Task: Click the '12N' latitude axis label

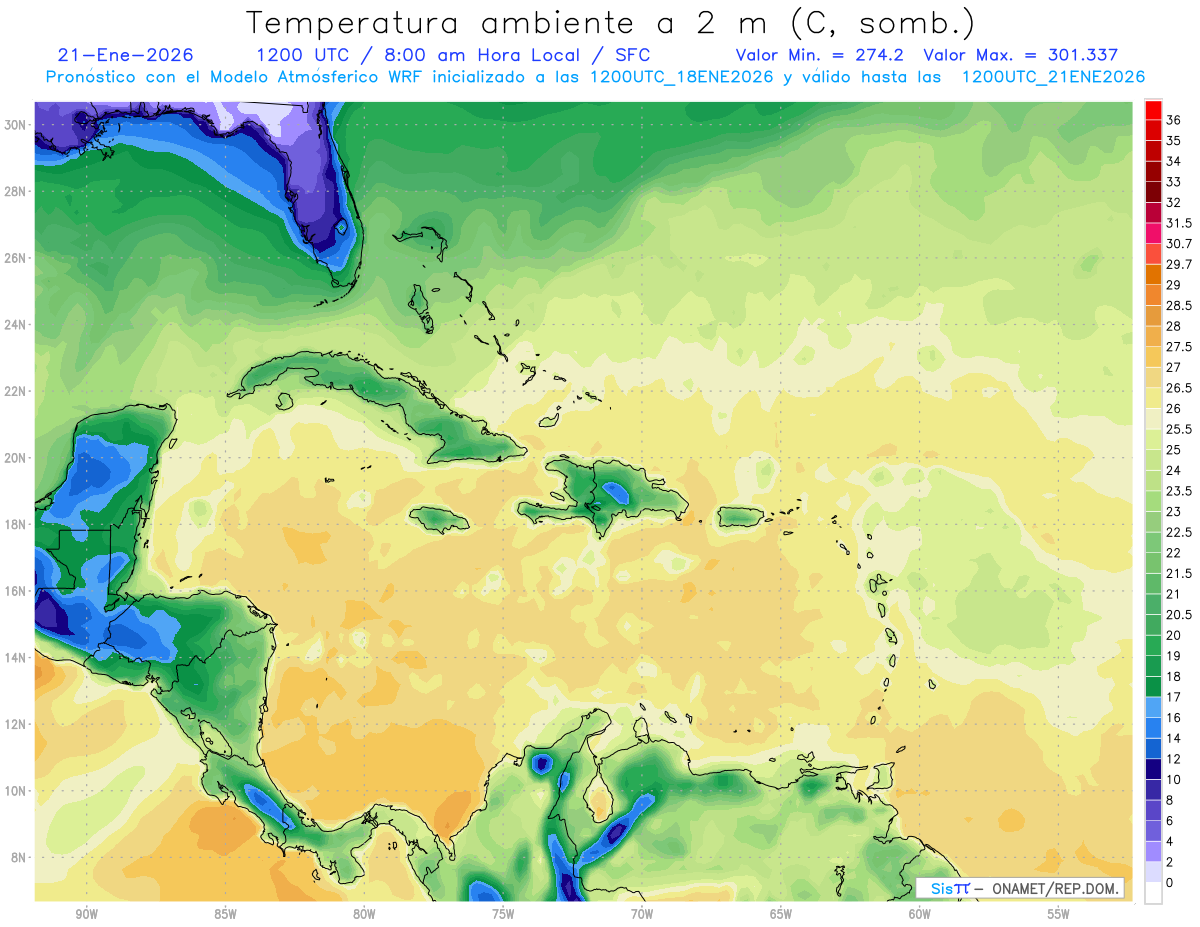Action: (16, 724)
